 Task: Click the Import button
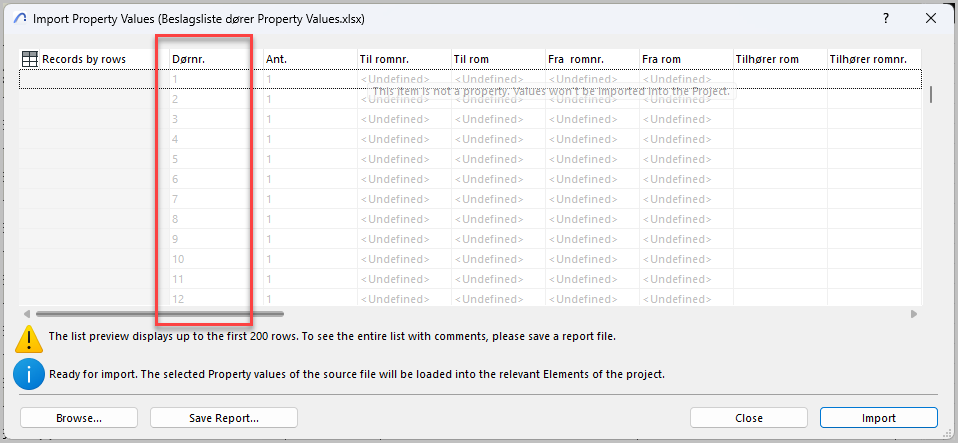point(878,418)
